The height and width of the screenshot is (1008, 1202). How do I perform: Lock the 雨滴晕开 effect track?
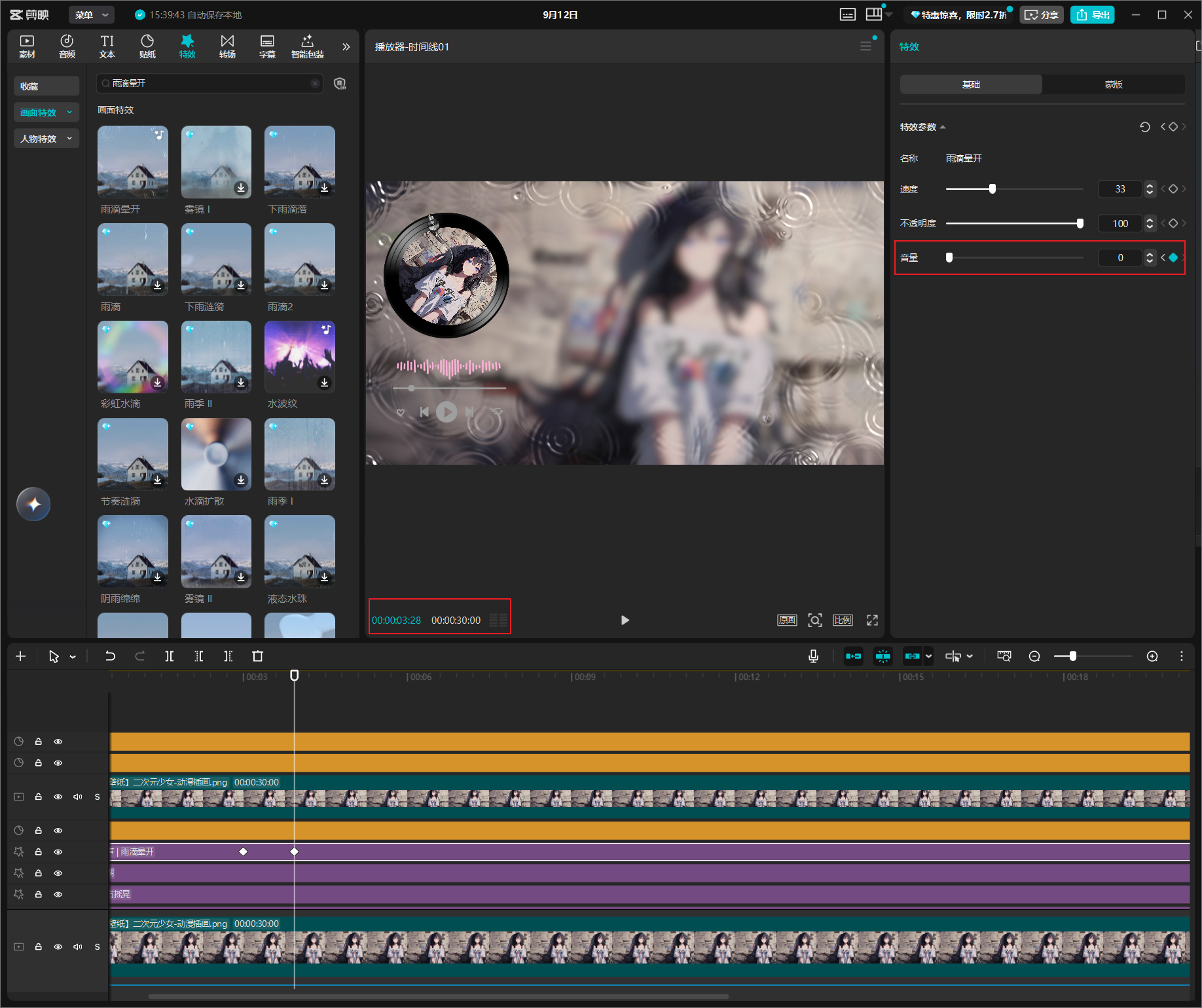tap(39, 852)
